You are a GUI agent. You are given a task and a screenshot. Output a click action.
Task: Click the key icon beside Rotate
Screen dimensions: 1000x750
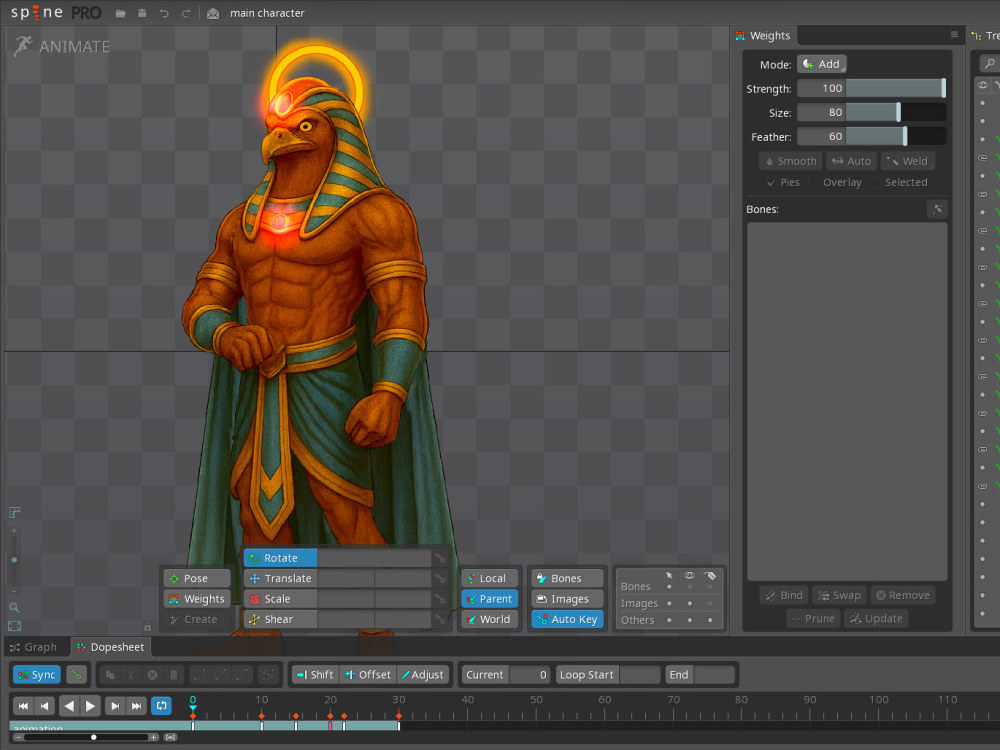tap(440, 558)
